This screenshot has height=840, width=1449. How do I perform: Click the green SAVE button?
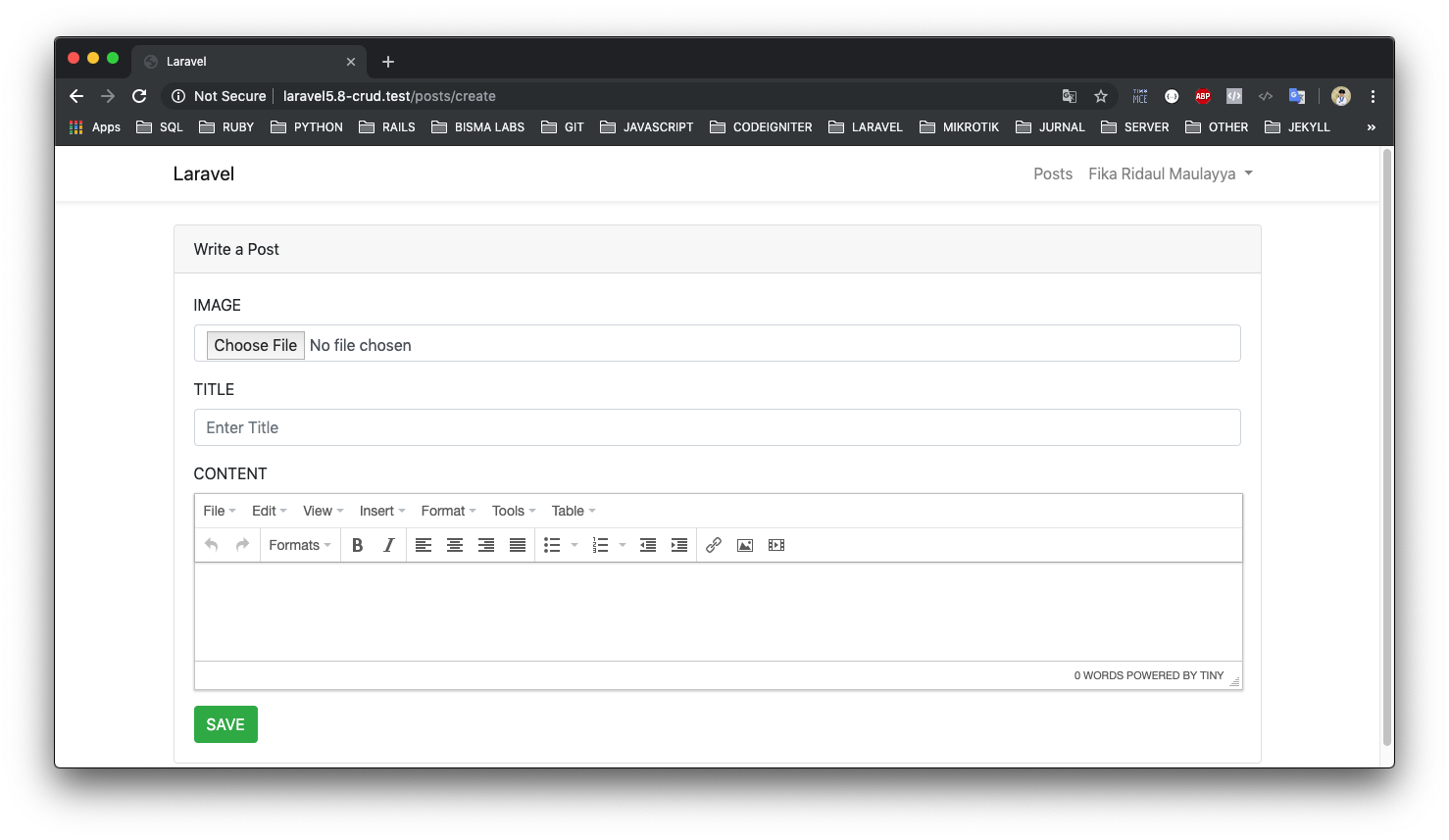pos(225,724)
